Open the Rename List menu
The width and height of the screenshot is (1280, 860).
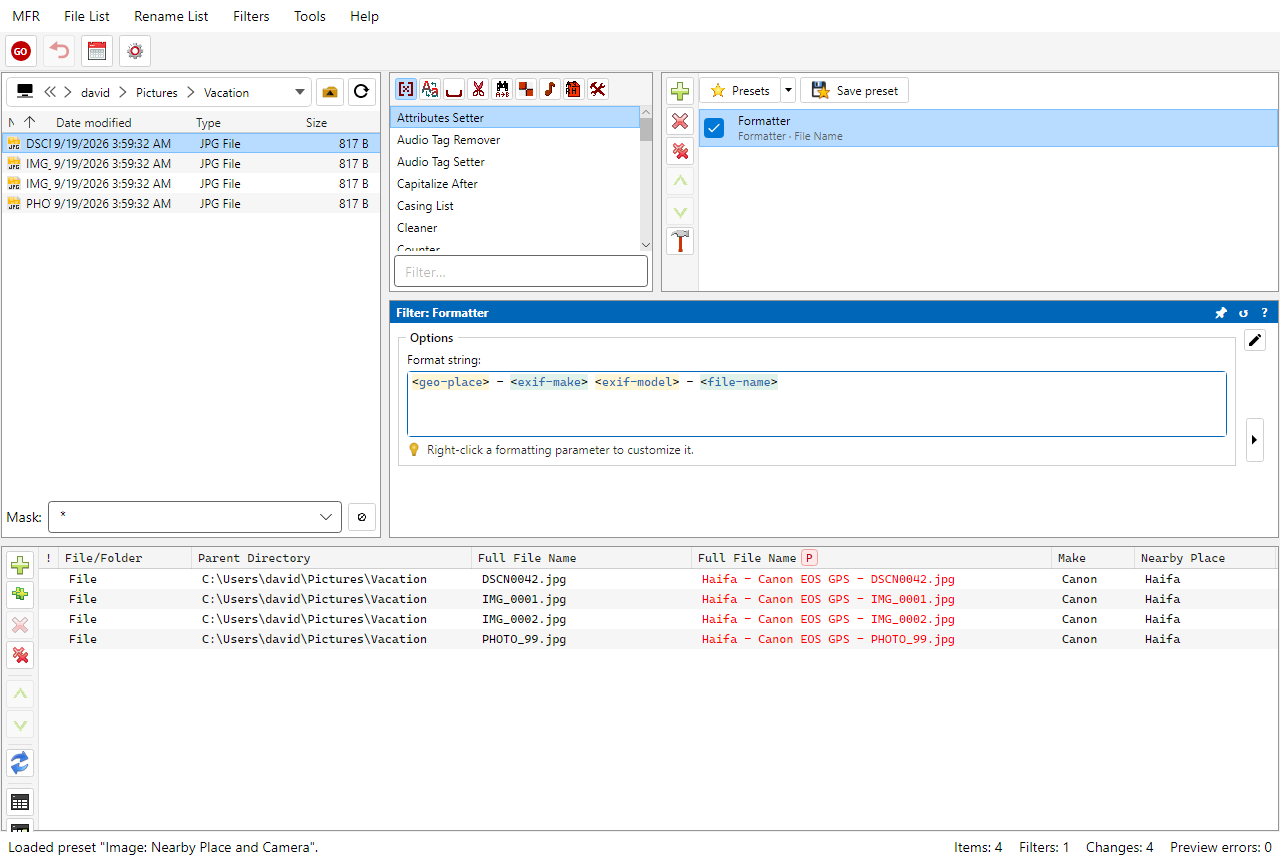click(x=171, y=16)
